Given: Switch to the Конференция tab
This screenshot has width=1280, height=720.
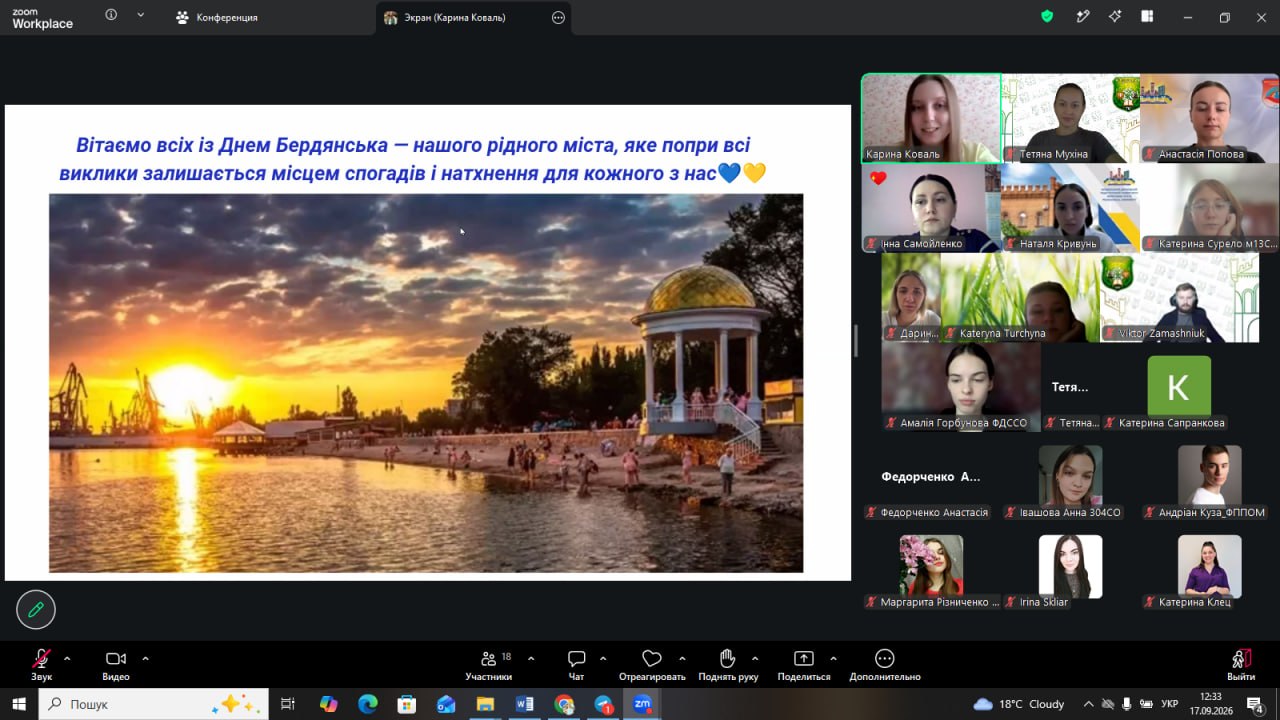Looking at the screenshot, I should point(216,17).
